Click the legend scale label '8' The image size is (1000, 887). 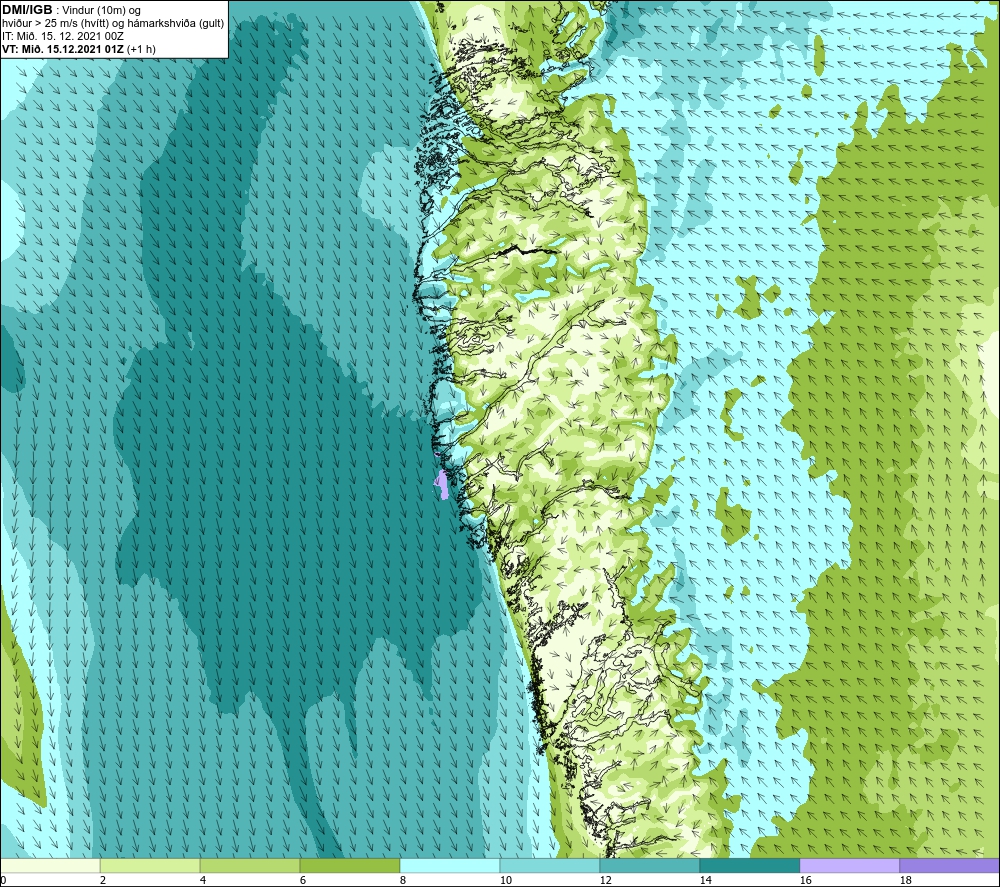point(403,880)
